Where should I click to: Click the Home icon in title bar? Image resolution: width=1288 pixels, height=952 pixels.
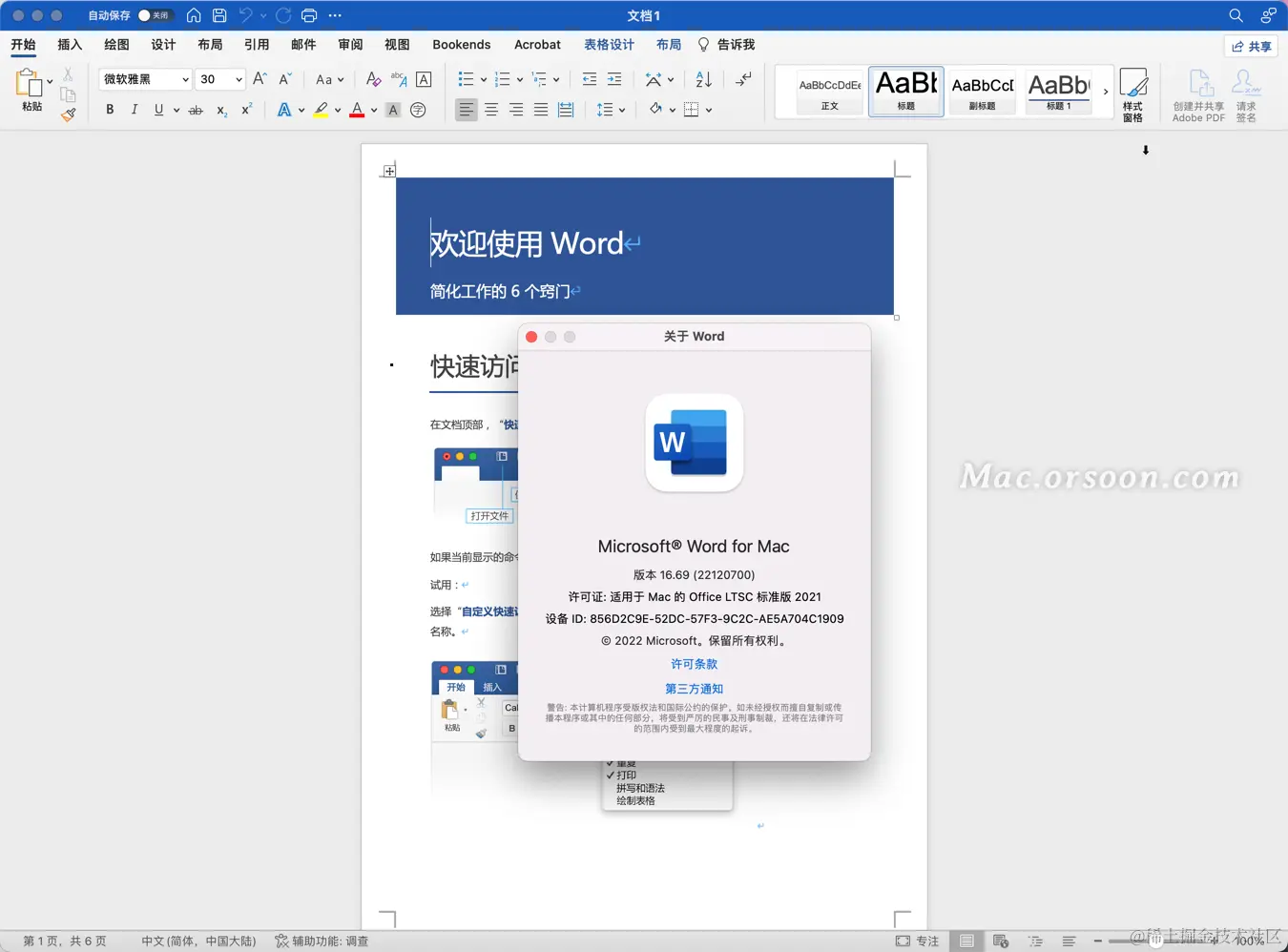tap(194, 15)
